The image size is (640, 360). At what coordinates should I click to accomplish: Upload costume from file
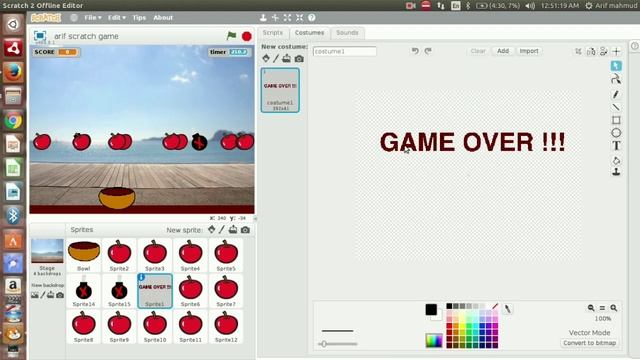coord(287,58)
